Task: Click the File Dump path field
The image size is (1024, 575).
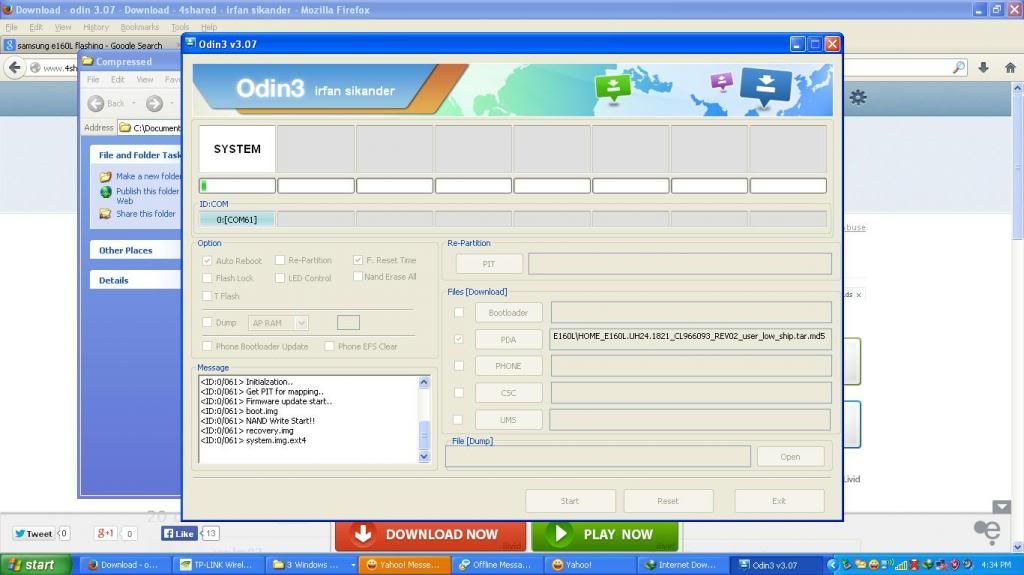Action: point(598,456)
